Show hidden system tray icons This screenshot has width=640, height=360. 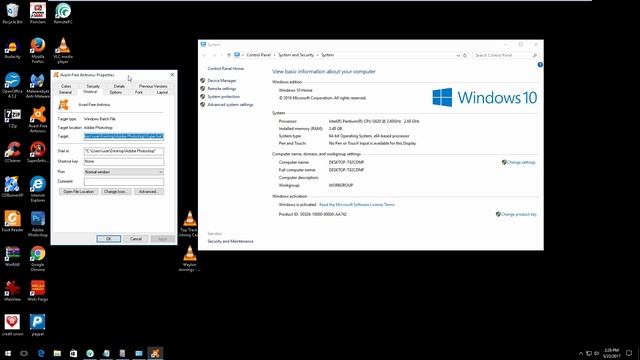point(581,353)
